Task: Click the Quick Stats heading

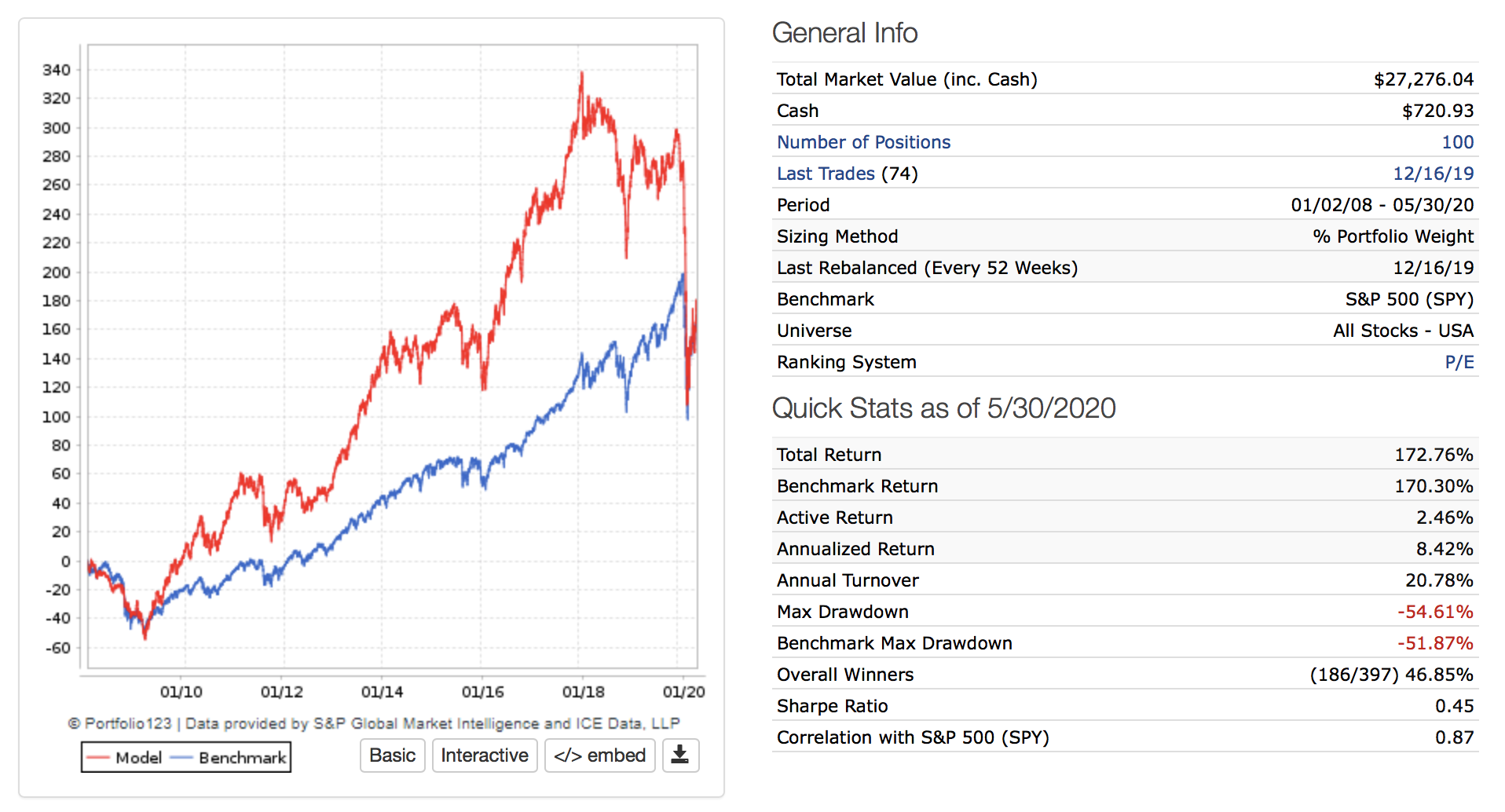Action: click(x=943, y=408)
